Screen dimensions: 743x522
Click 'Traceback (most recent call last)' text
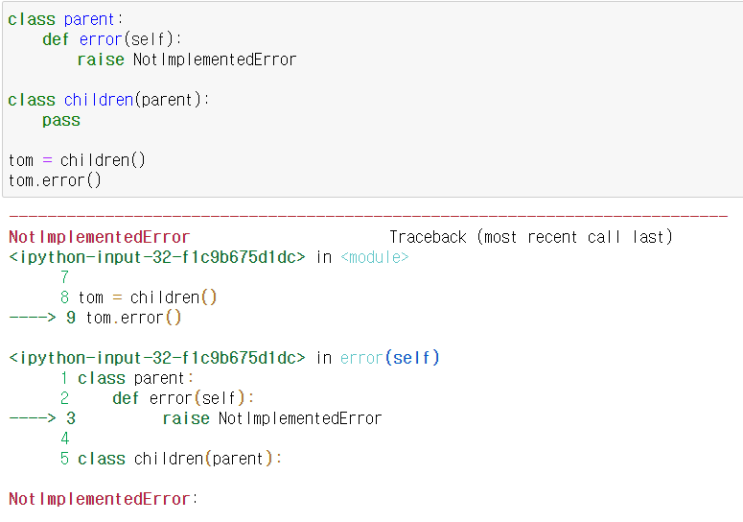531,237
